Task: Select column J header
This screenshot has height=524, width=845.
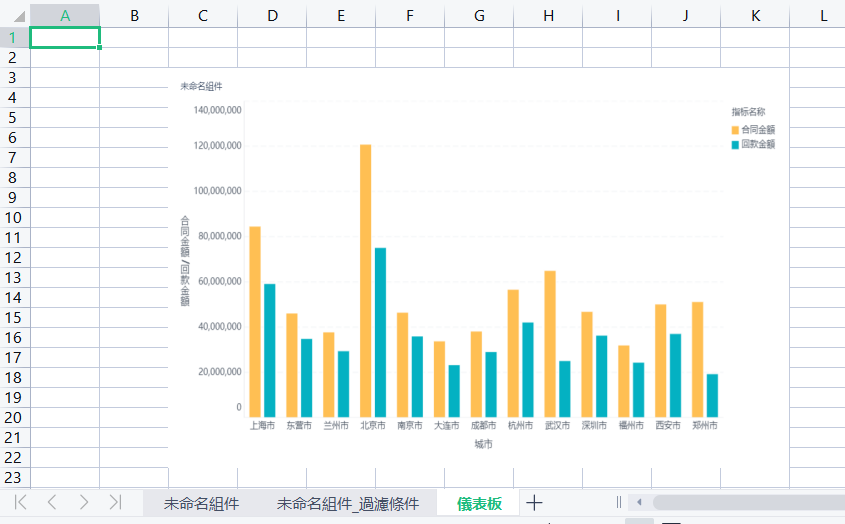Action: click(x=686, y=16)
